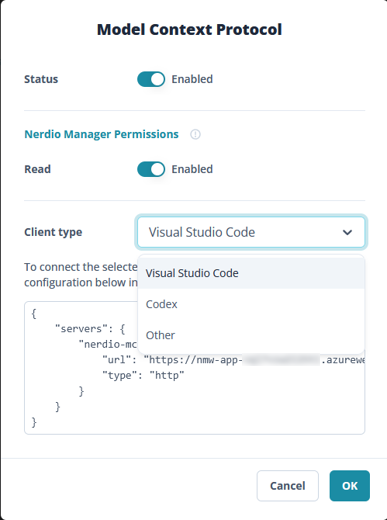Image resolution: width=387 pixels, height=520 pixels.
Task: Open the Nerdio Manager Permissions heading link
Action: coord(102,134)
